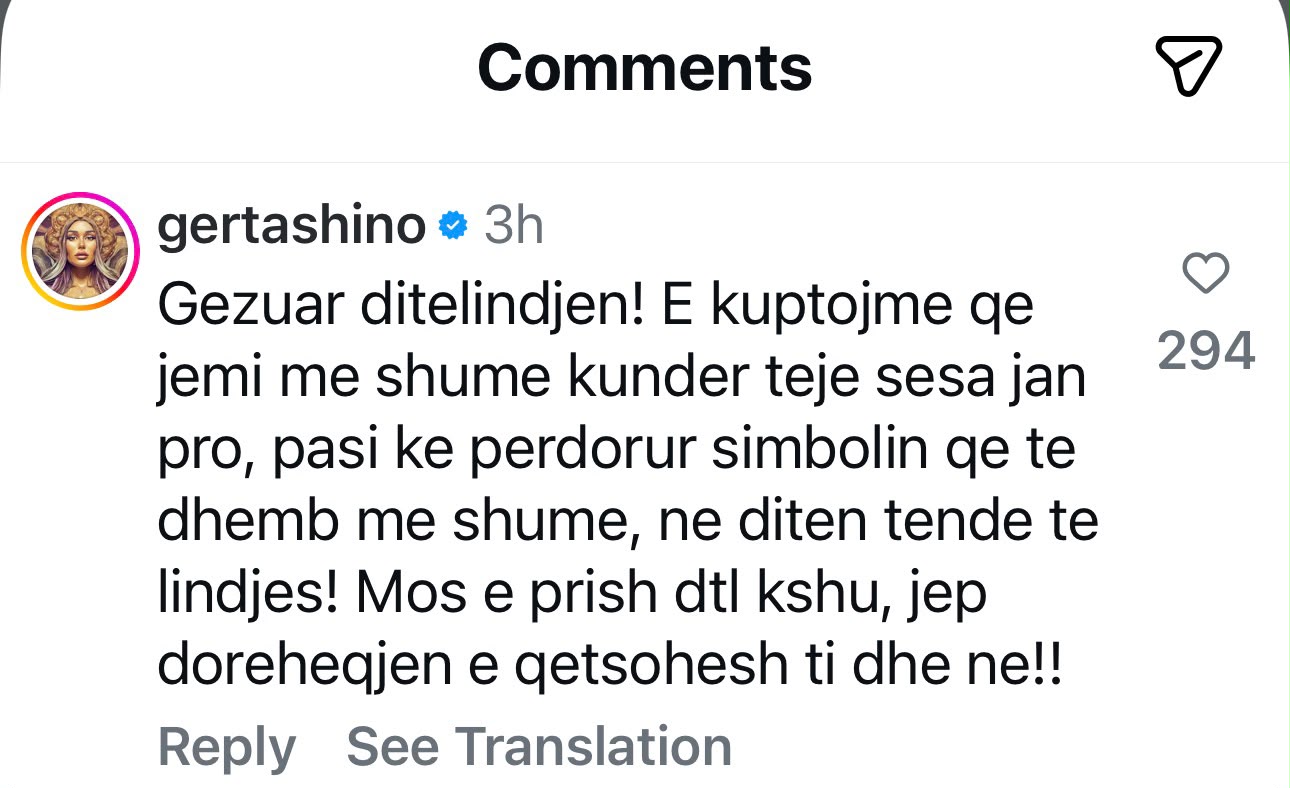
Task: Open gertashino's profile picture
Action: 82,250
